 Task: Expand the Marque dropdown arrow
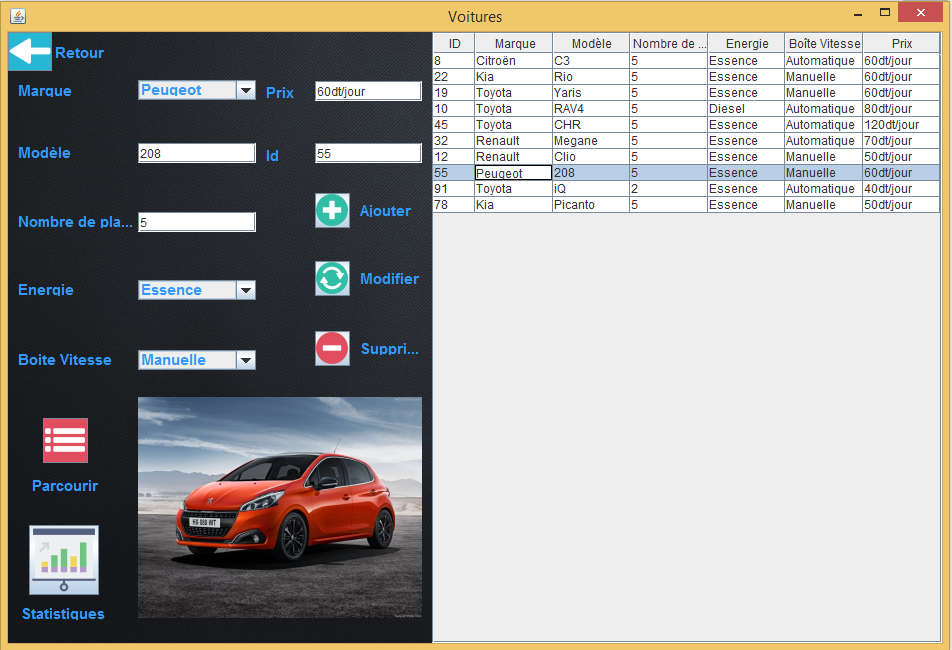246,90
